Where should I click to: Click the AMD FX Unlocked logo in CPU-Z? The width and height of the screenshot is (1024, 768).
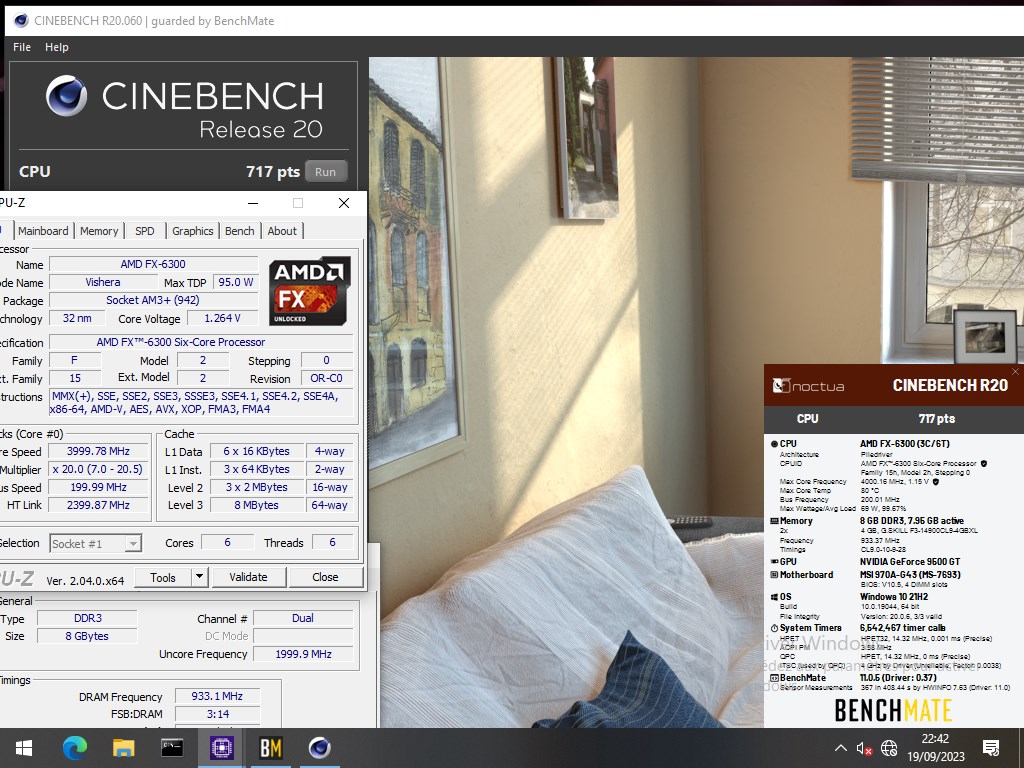(310, 291)
